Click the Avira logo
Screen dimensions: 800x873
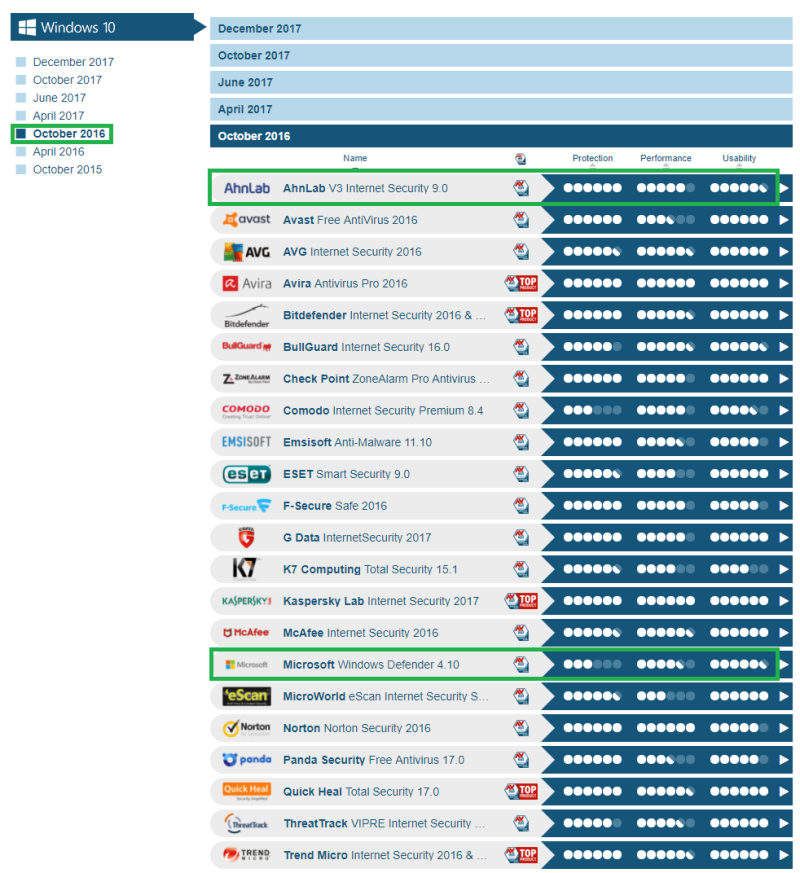(x=247, y=283)
